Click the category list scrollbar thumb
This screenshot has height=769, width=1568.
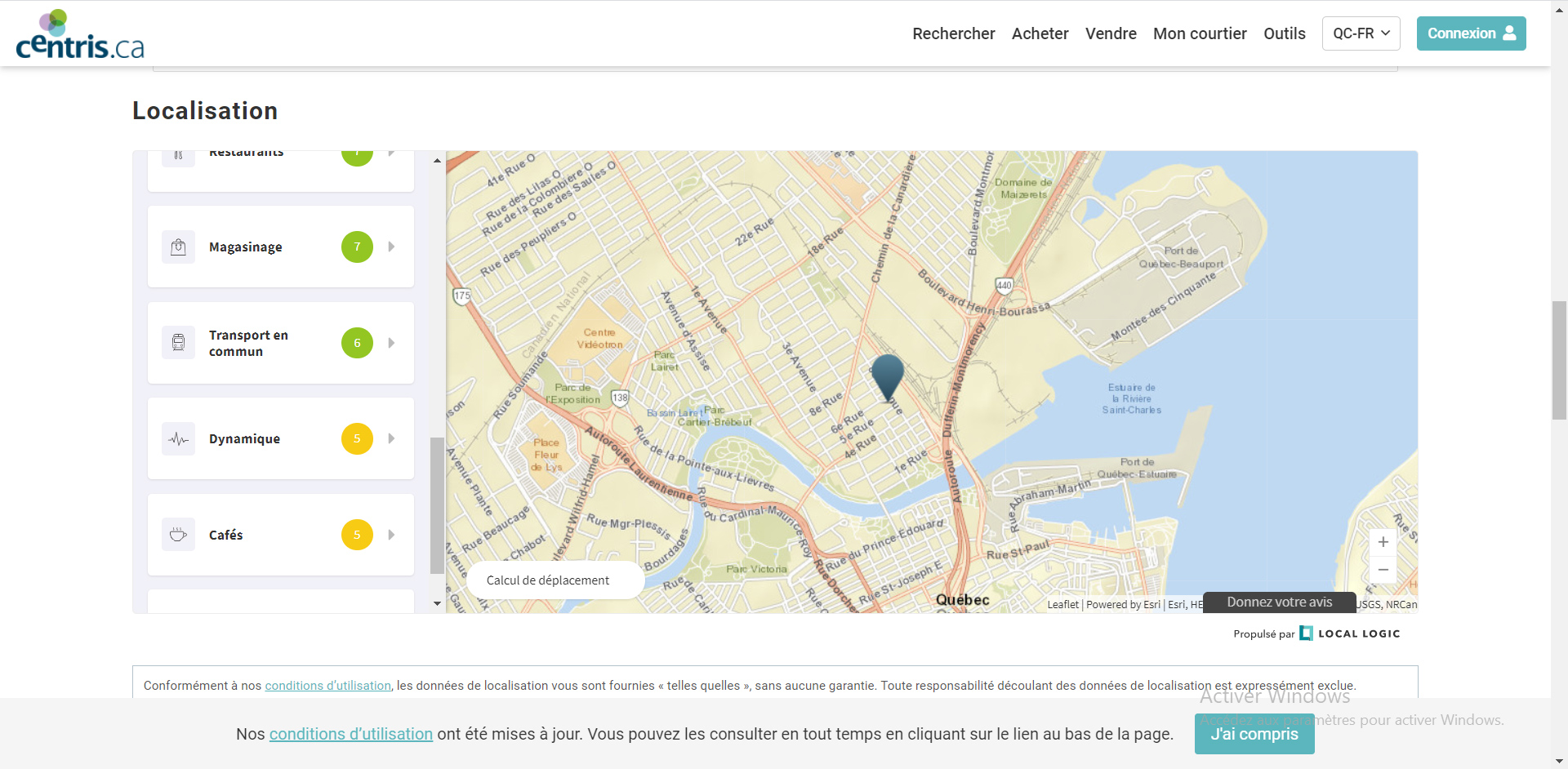pos(437,505)
